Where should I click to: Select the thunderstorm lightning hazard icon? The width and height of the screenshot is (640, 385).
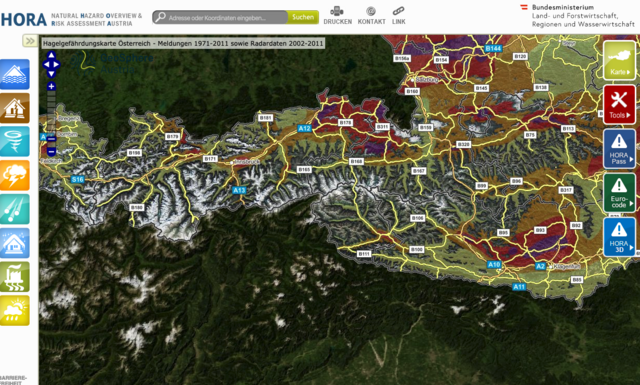point(15,176)
